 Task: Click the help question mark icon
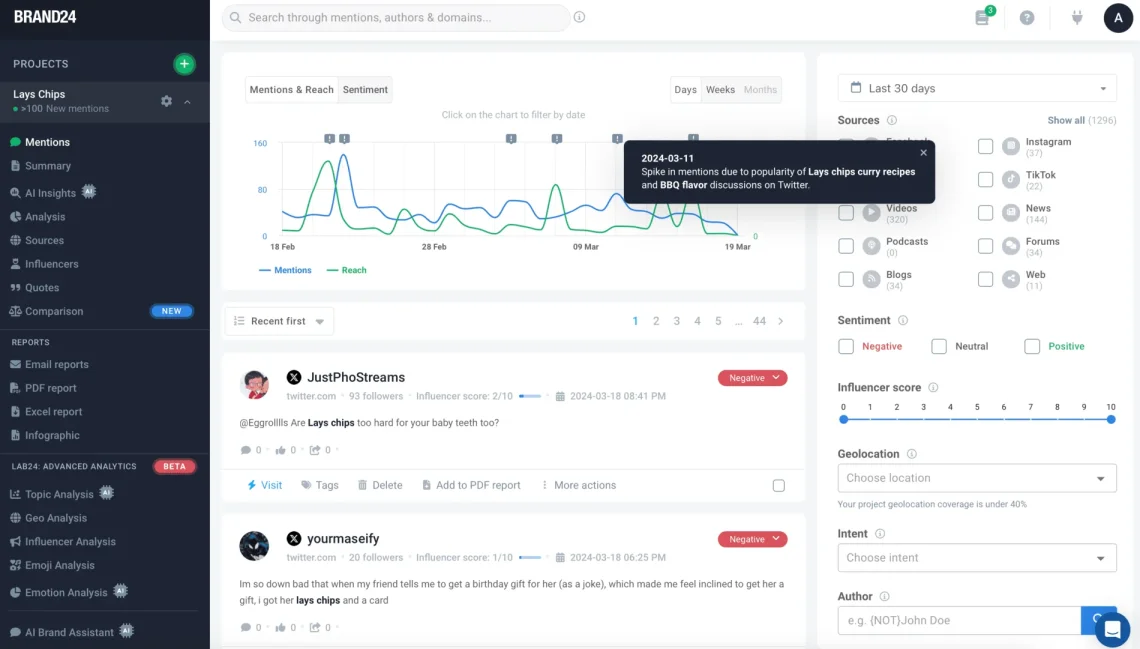click(x=1027, y=18)
